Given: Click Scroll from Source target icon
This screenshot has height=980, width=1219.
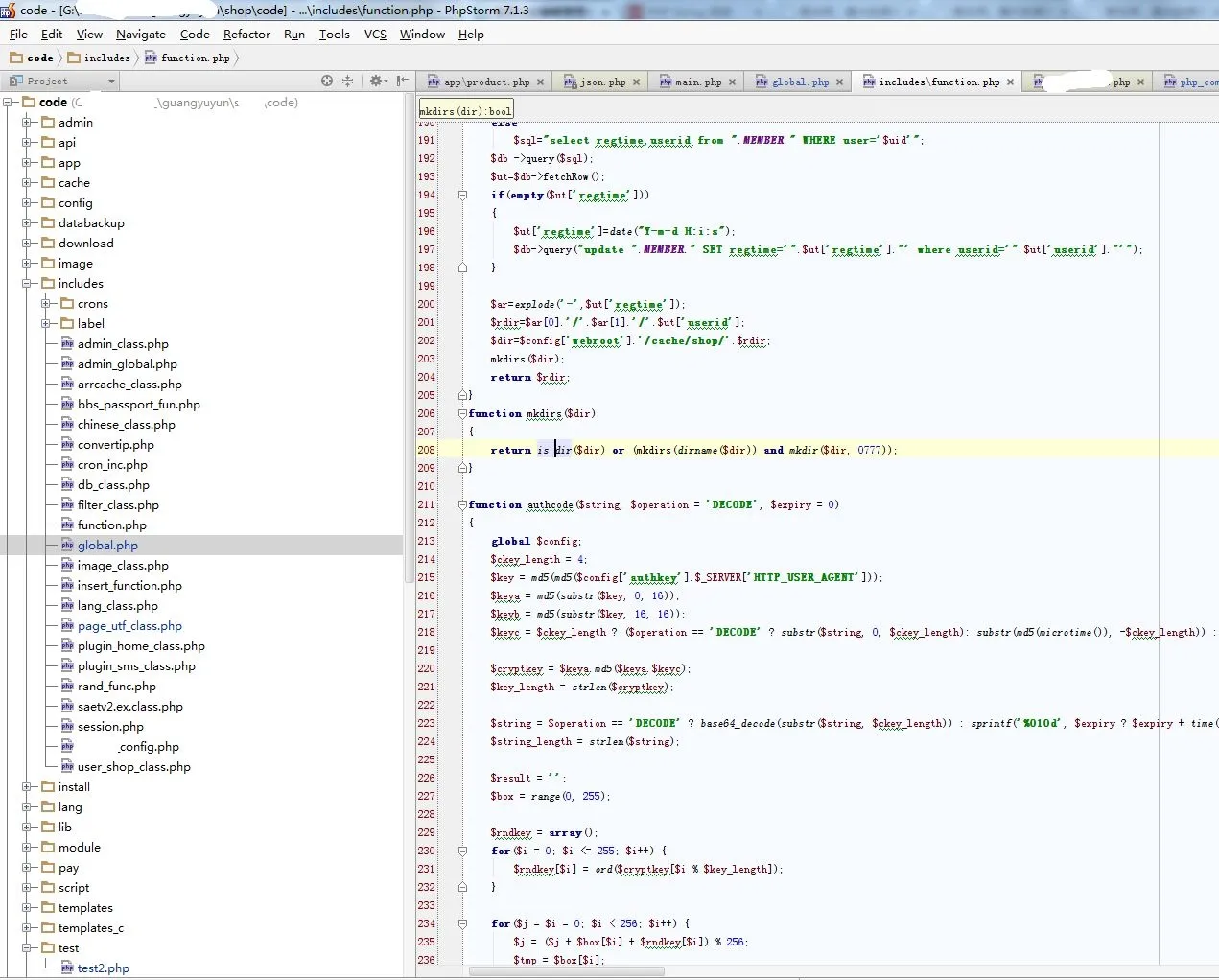Looking at the screenshot, I should (327, 82).
